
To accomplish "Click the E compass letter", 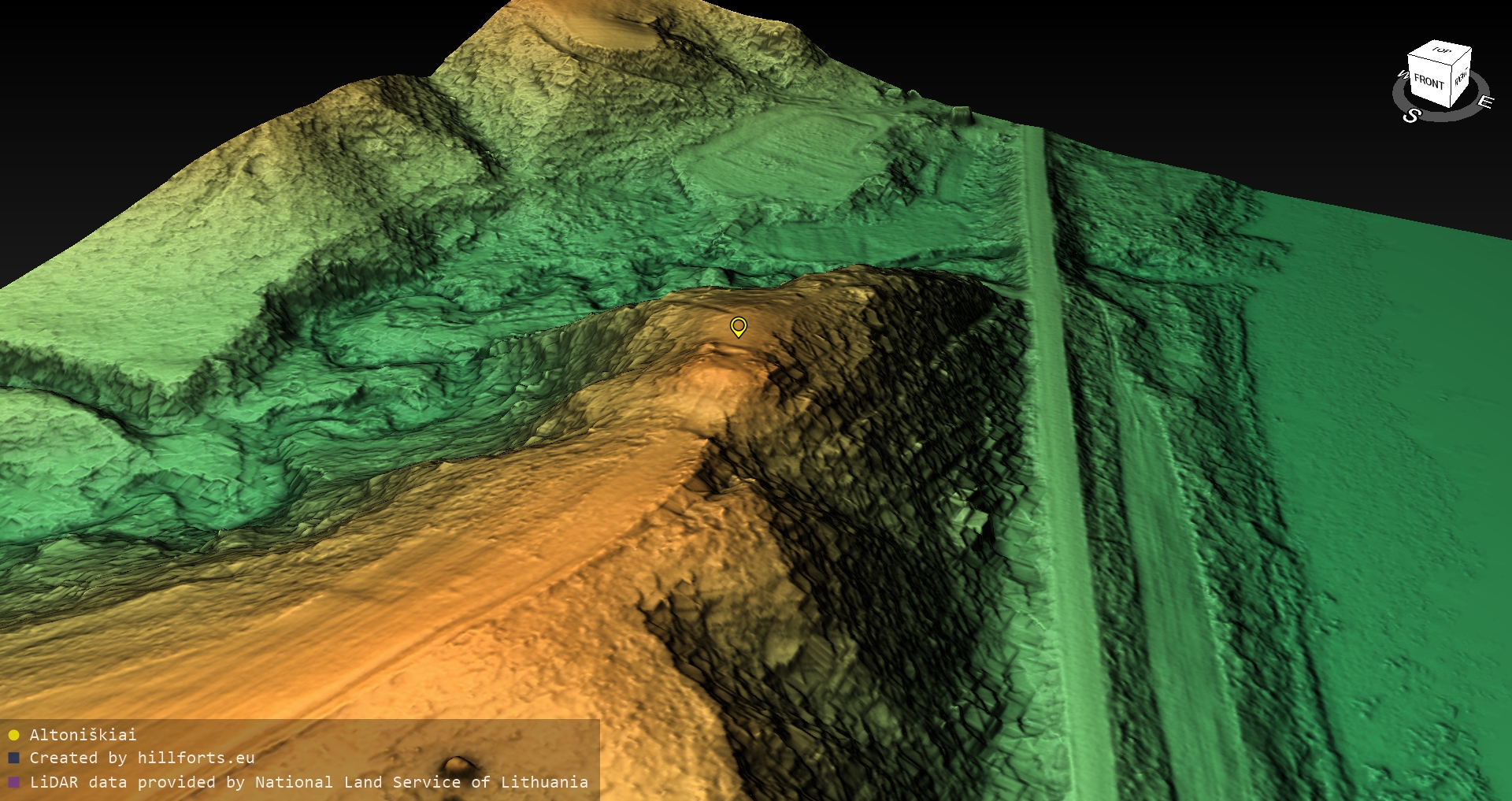I will click(1484, 102).
